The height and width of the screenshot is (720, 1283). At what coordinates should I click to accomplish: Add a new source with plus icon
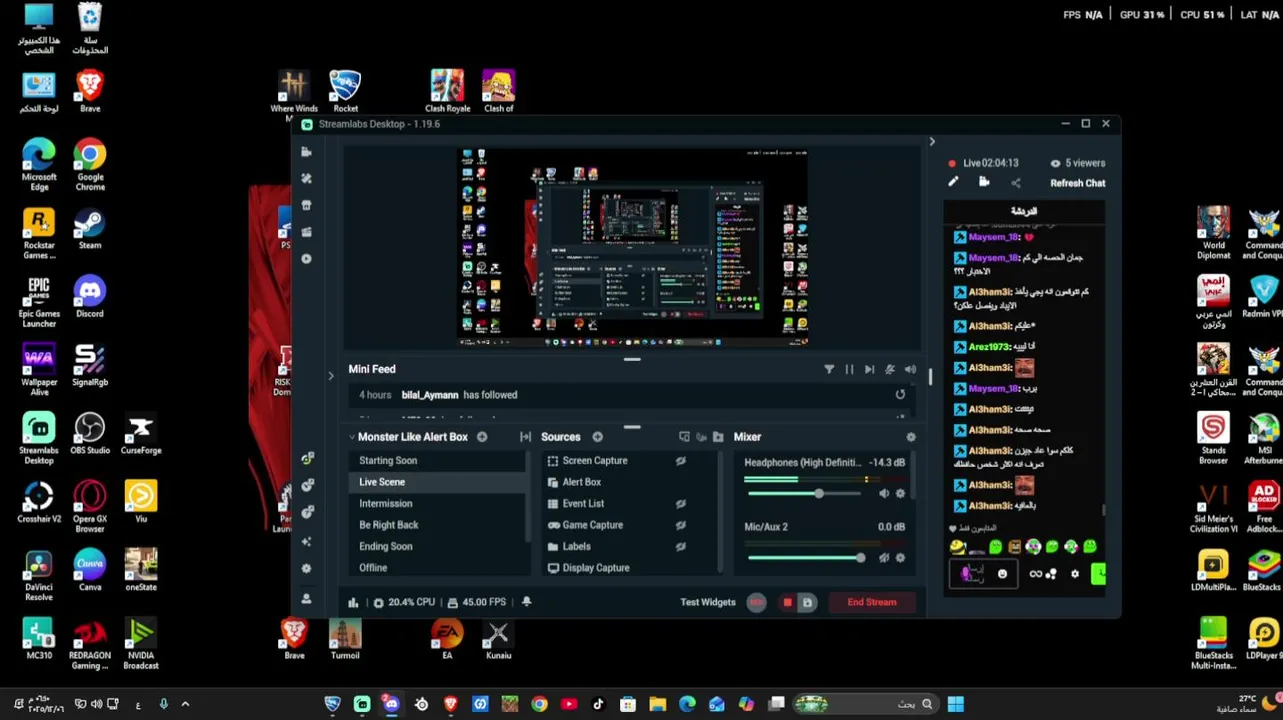pyautogui.click(x=597, y=437)
